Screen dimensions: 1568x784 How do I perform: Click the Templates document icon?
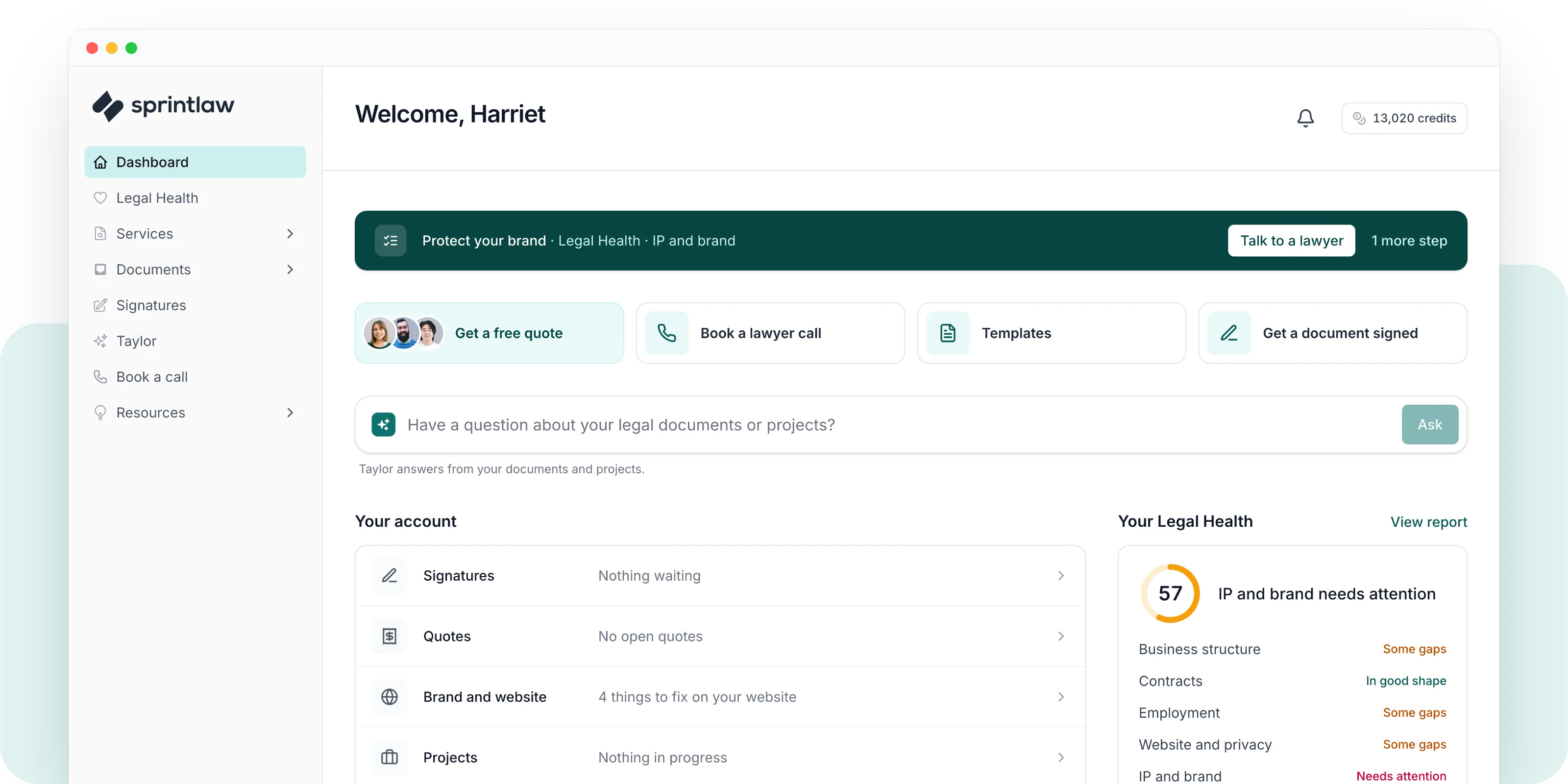pyautogui.click(x=948, y=333)
